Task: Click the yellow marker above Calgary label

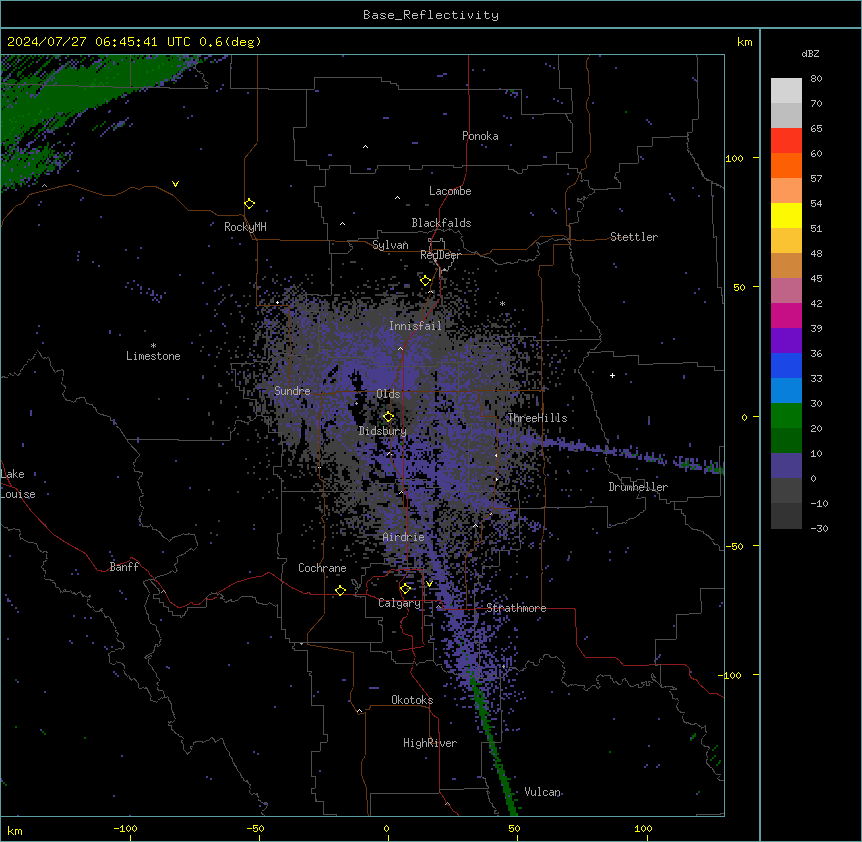Action: (x=405, y=589)
